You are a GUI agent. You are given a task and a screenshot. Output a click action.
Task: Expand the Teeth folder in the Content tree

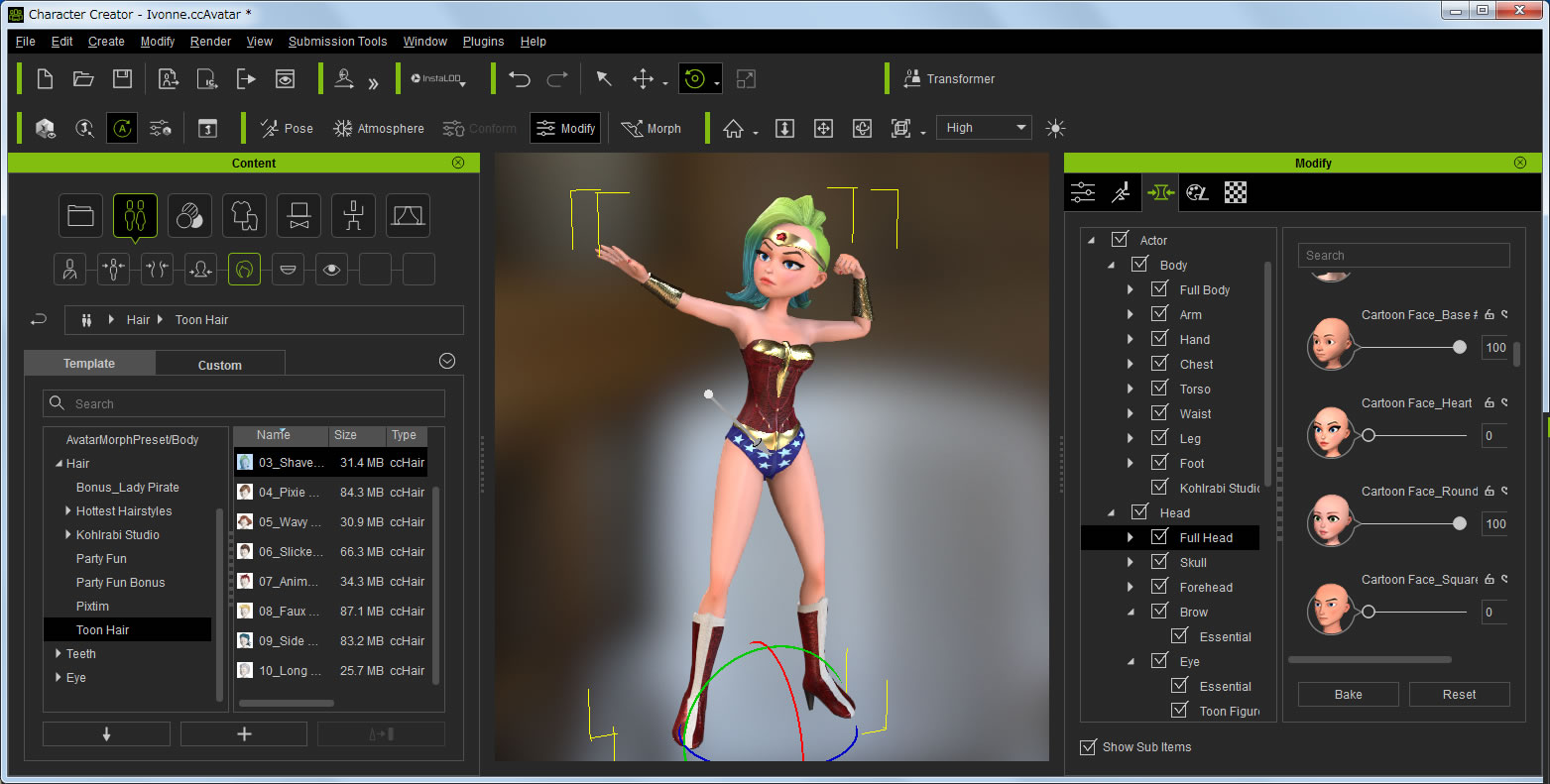coord(59,653)
